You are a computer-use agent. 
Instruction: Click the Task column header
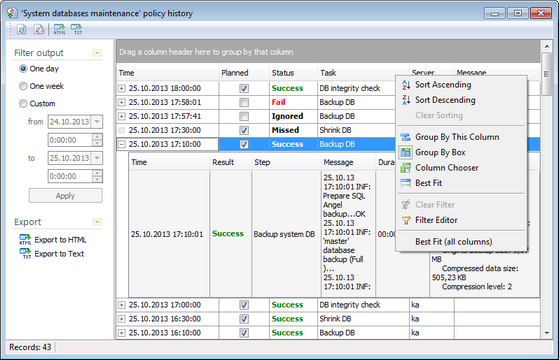tap(363, 73)
